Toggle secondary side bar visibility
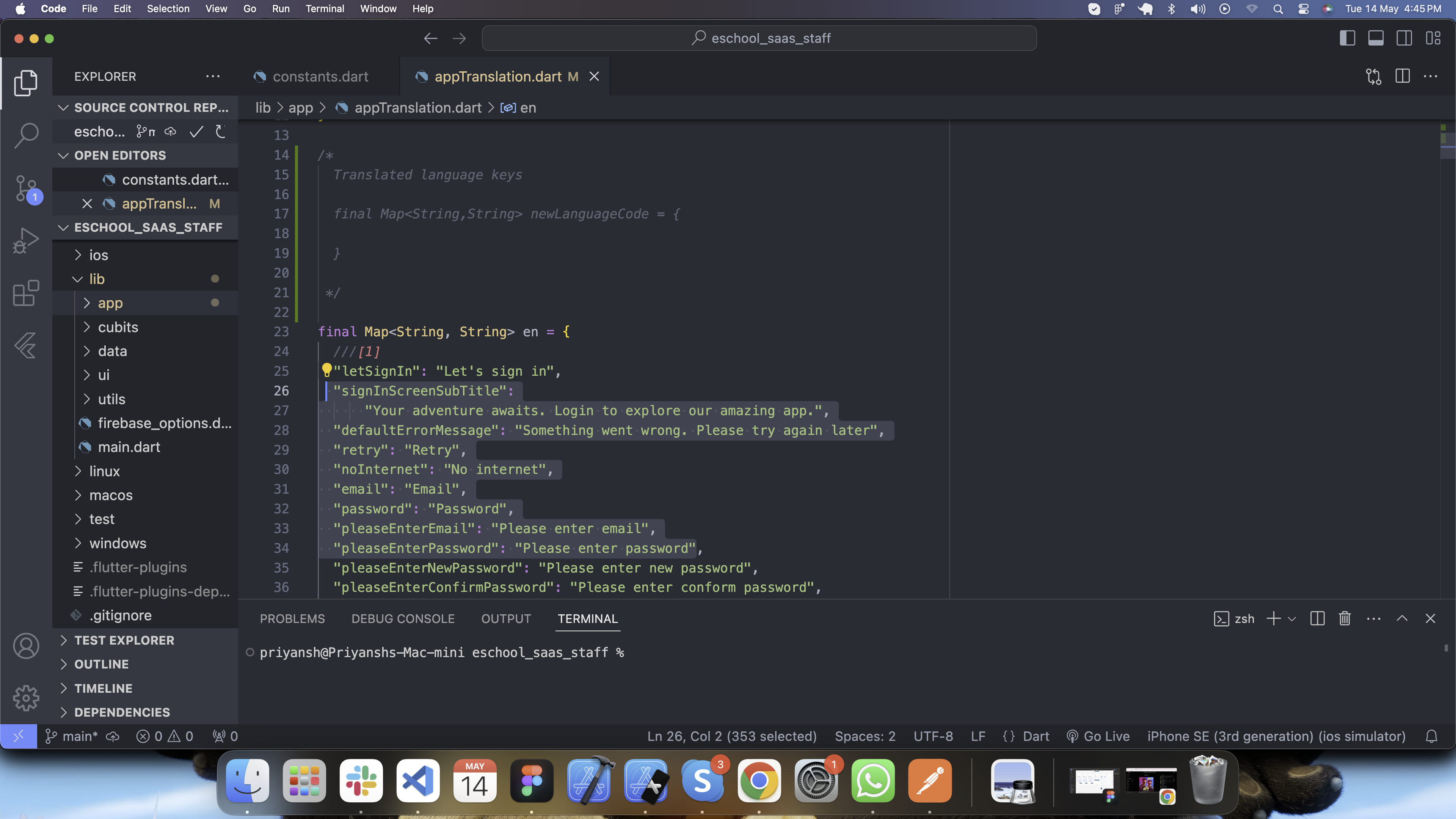 [1404, 38]
